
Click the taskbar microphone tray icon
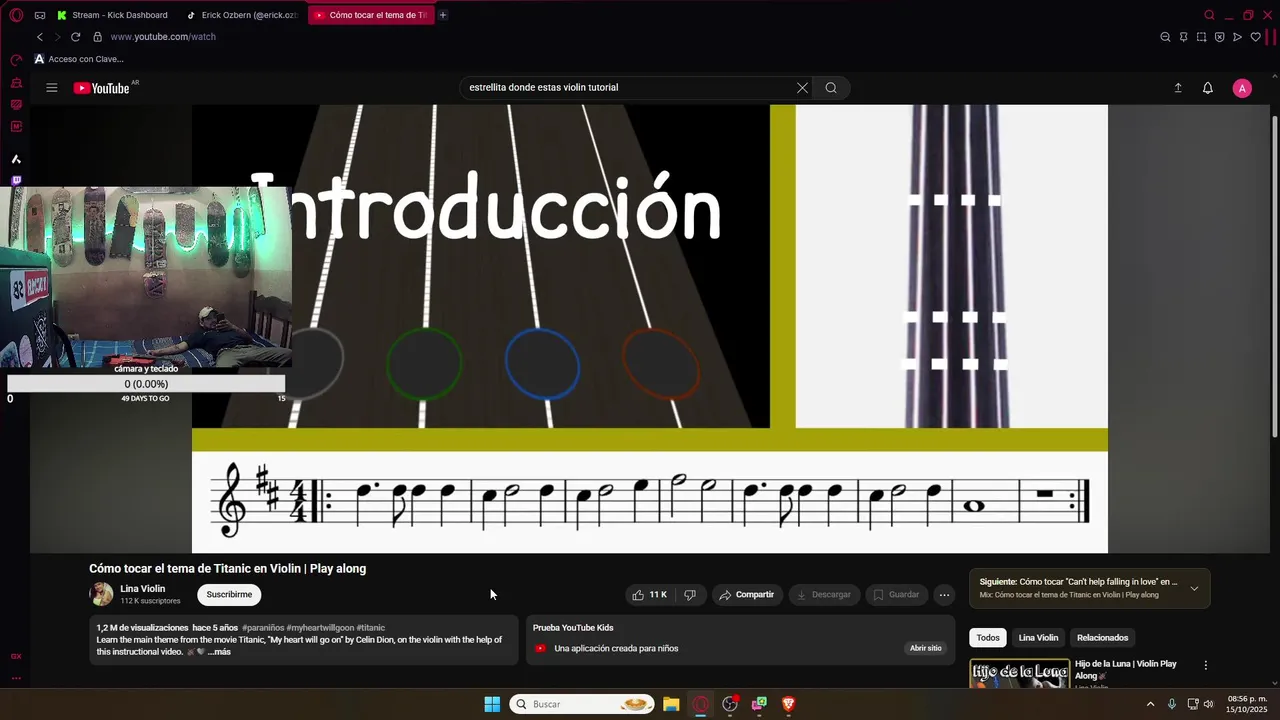tap(1172, 704)
